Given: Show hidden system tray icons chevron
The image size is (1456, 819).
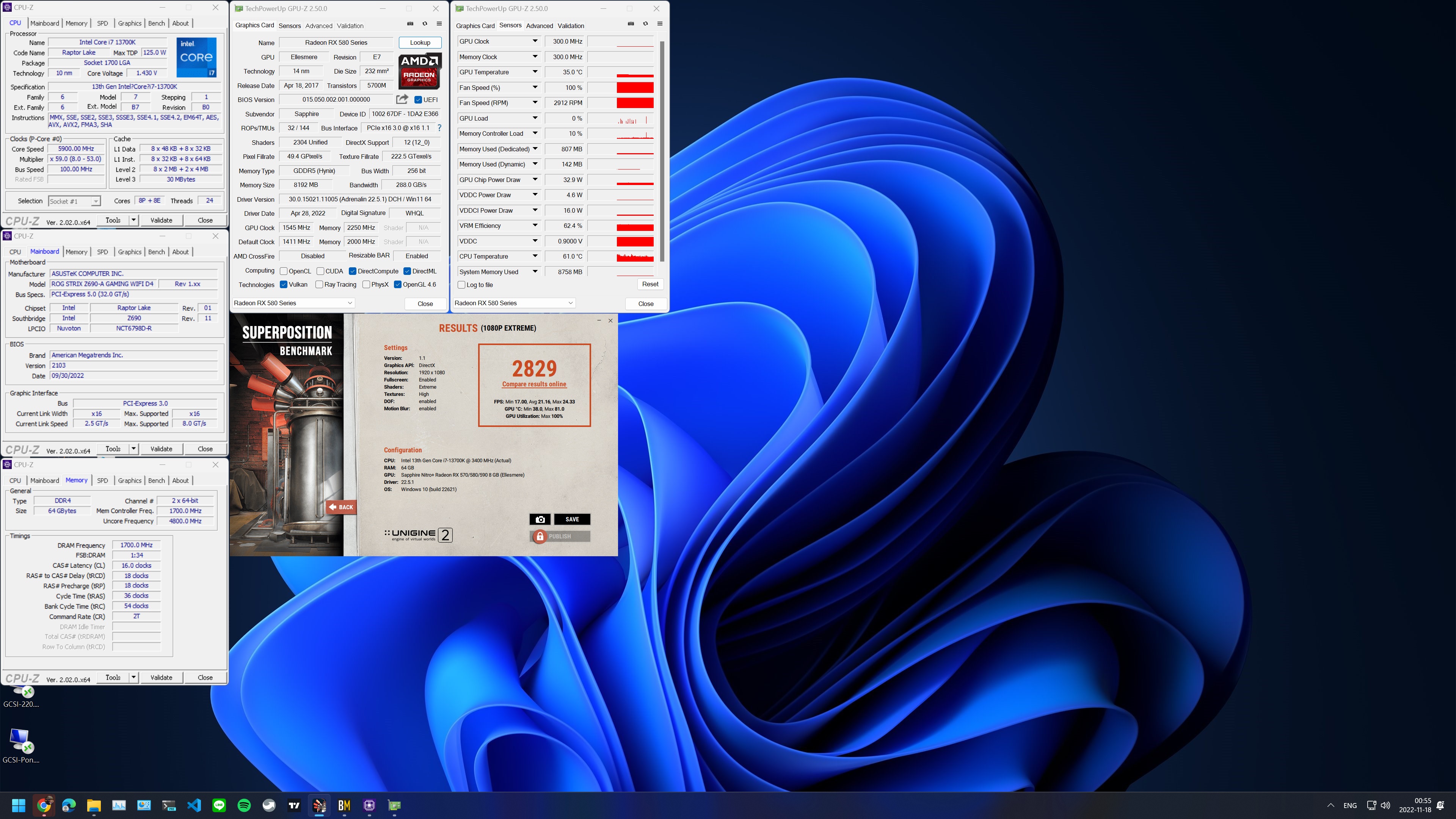Looking at the screenshot, I should [x=1330, y=805].
